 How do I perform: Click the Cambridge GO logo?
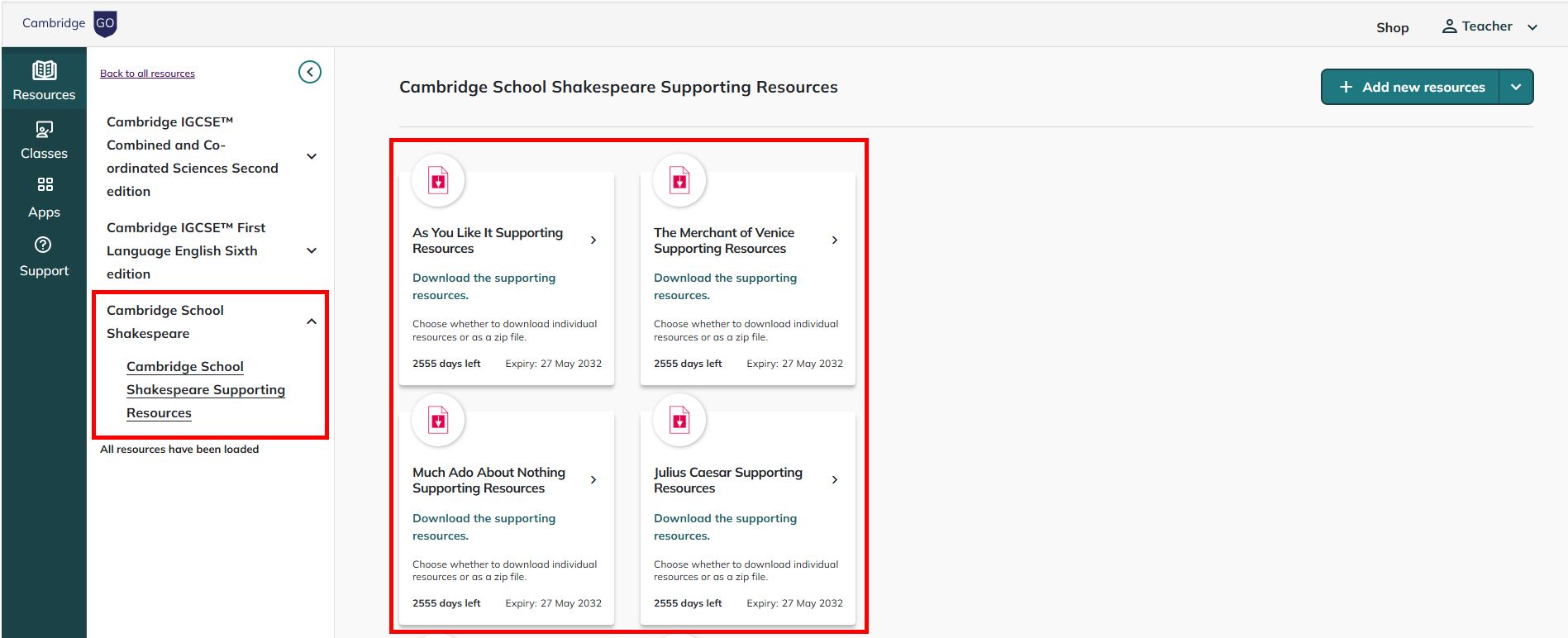tap(69, 23)
